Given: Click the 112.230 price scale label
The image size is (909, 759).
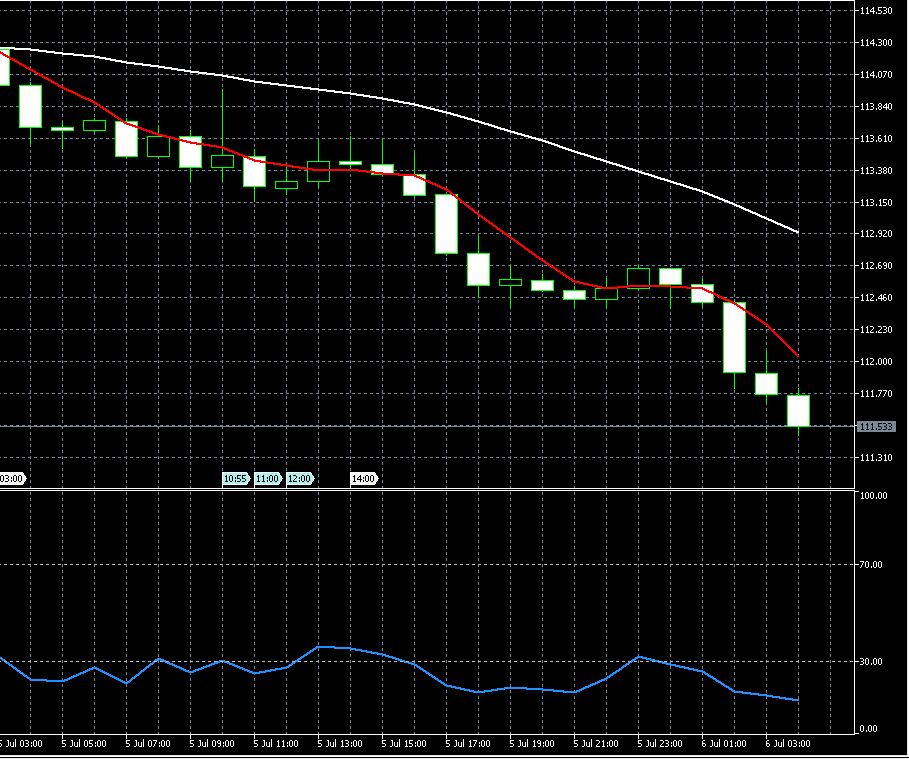Looking at the screenshot, I should [x=876, y=330].
